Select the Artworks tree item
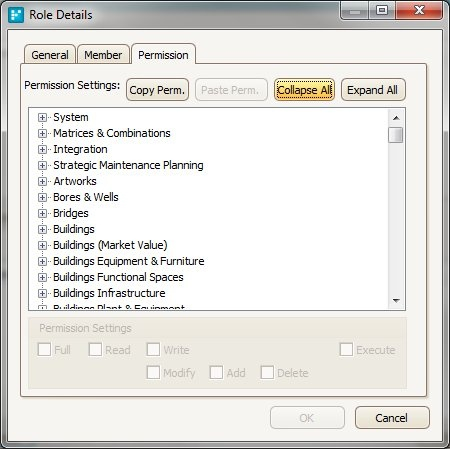This screenshot has width=450, height=449. [x=75, y=181]
